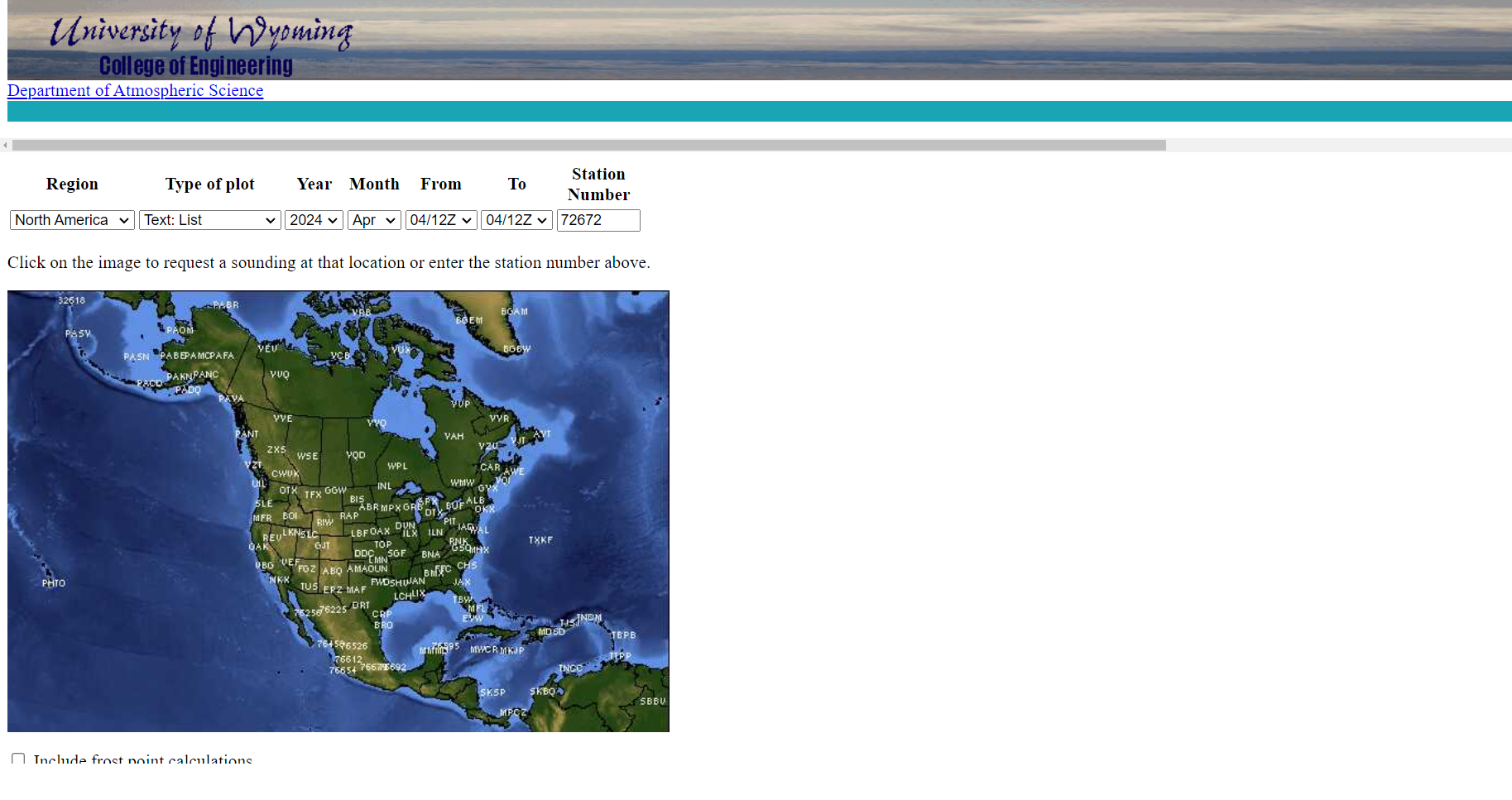
Task: Select station GJT on the map
Action: coord(322,546)
